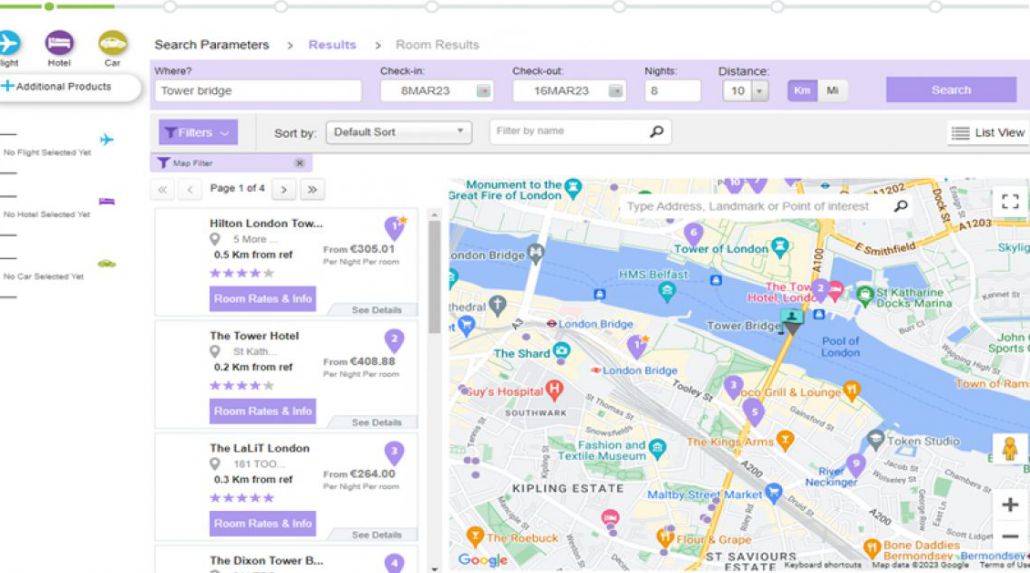Open the check-out calendar picker

point(617,91)
